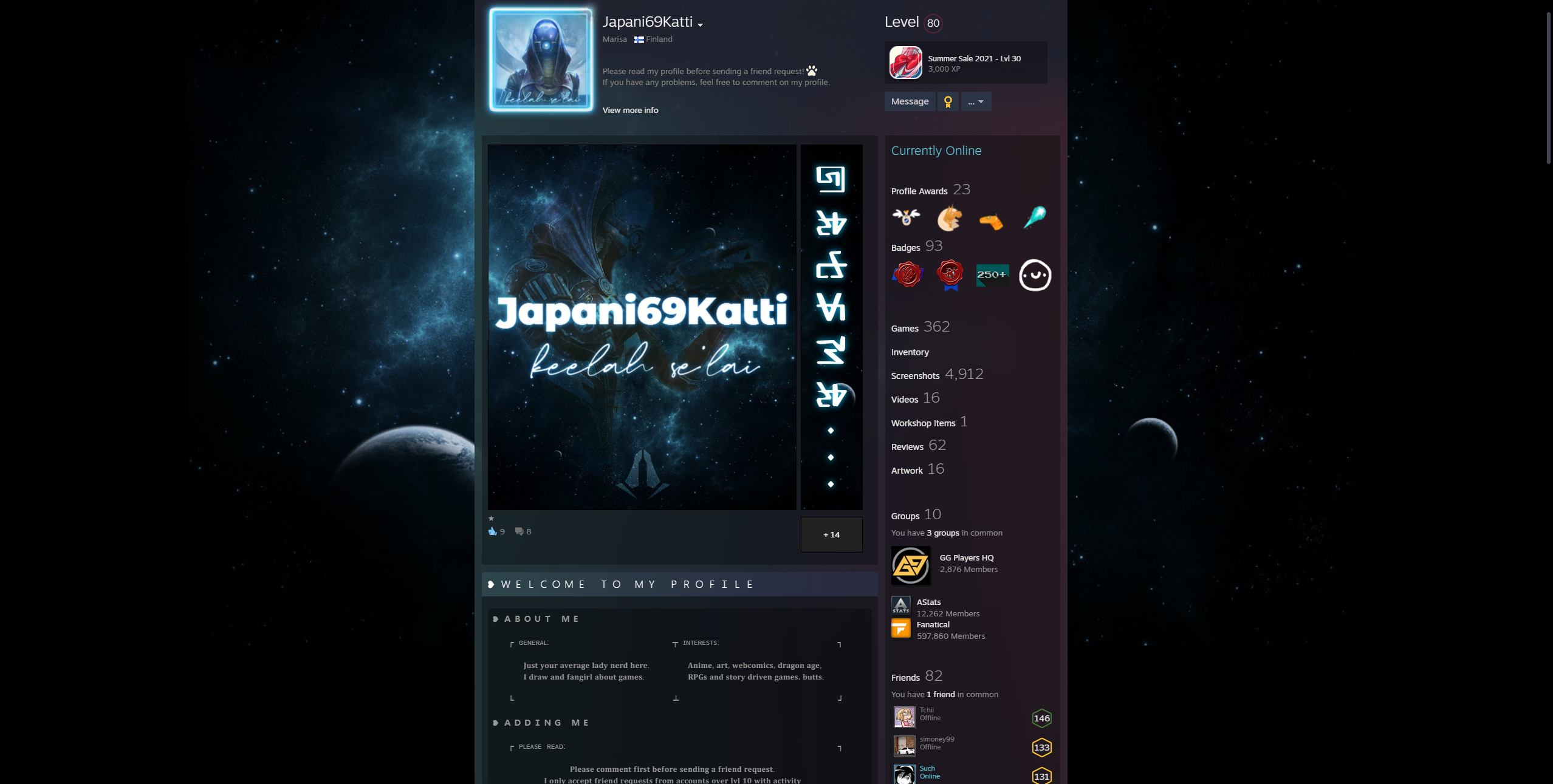Screen dimensions: 1553x784
Task: Click the orange pointing hand award icon
Action: pos(991,221)
